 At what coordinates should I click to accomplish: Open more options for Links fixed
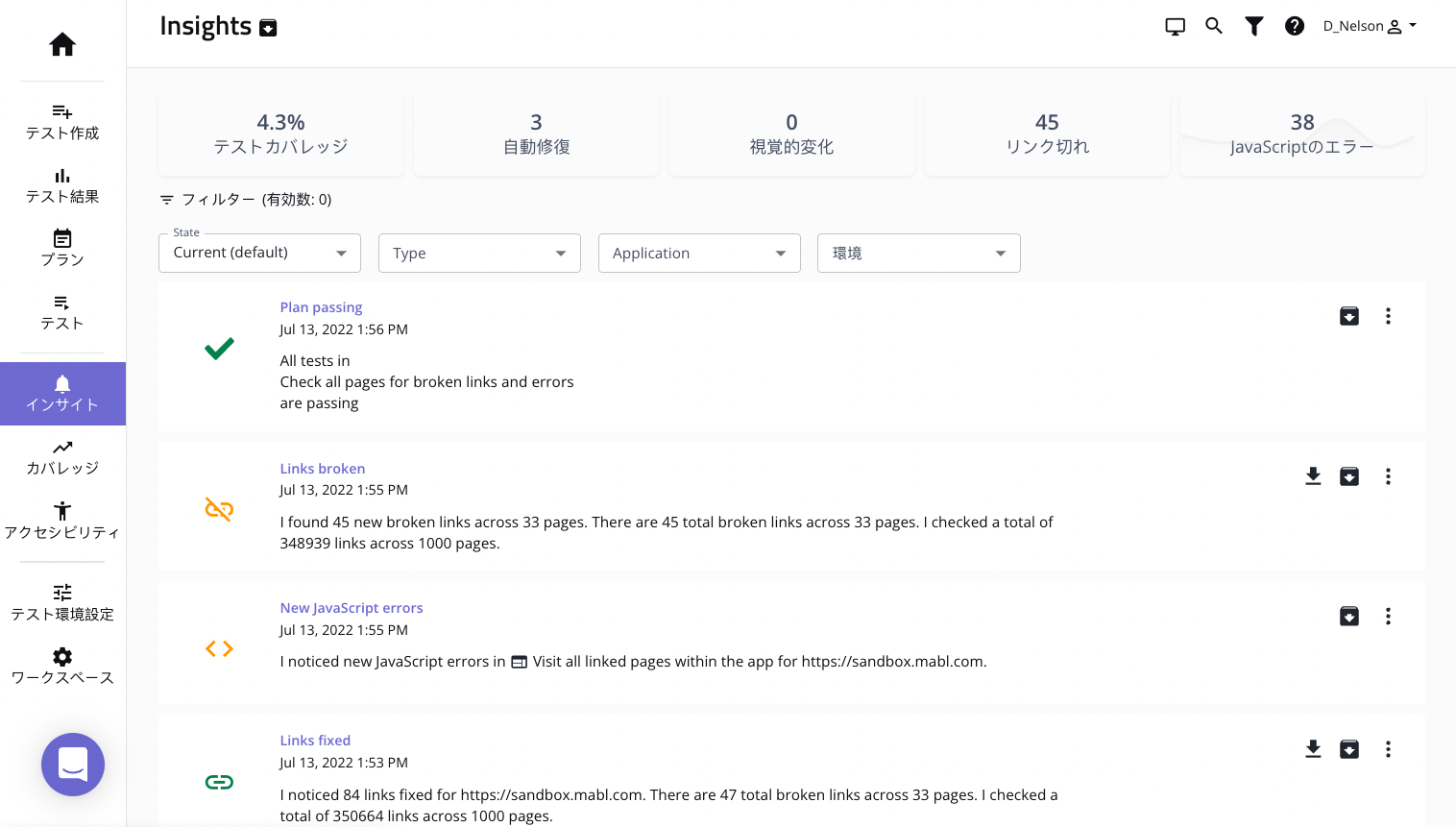click(1388, 749)
